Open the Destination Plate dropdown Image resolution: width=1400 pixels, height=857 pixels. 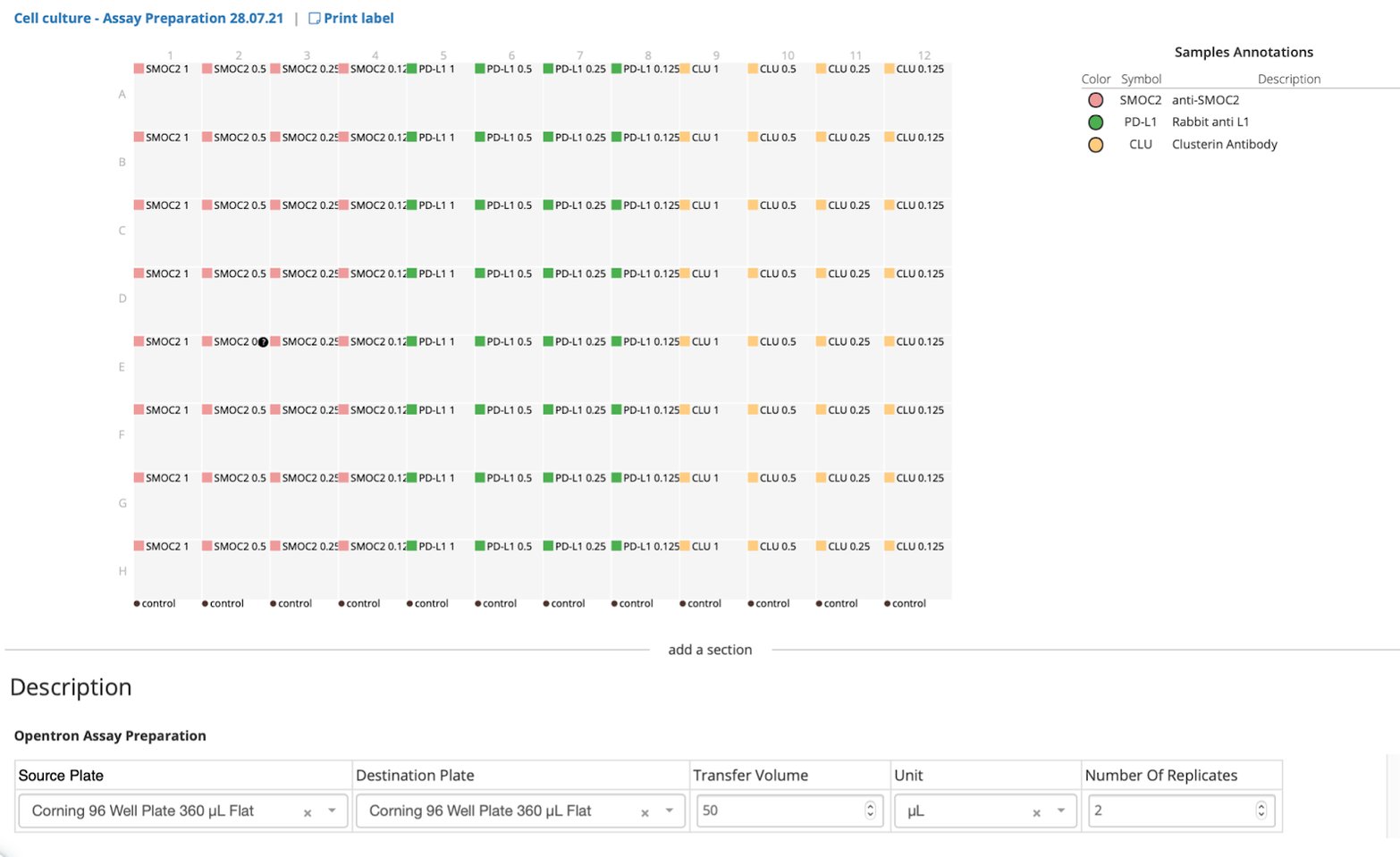point(668,811)
